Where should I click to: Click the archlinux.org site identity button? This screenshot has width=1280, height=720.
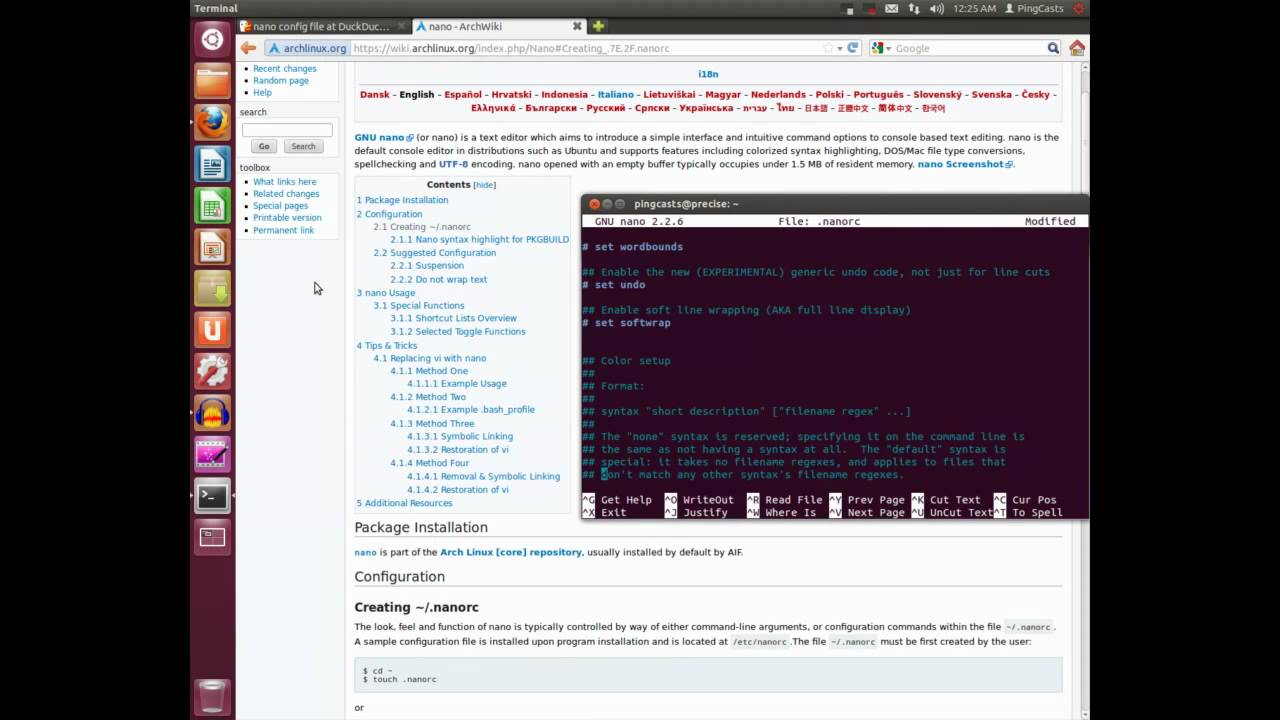[307, 48]
